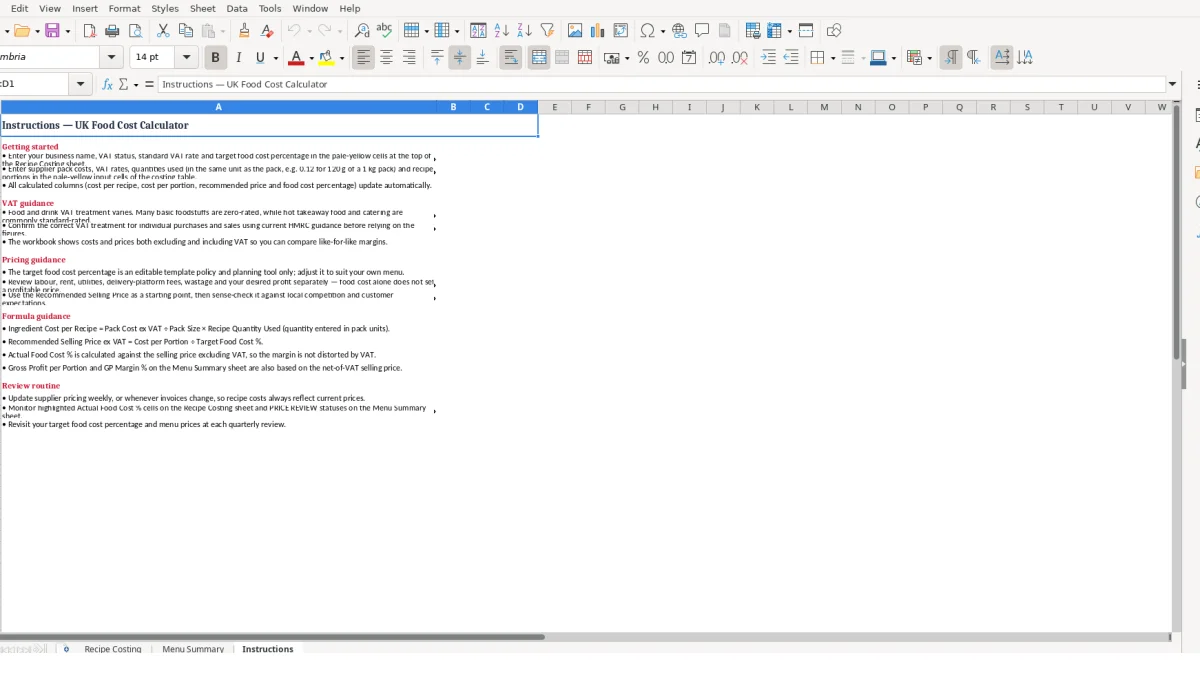The image size is (1200, 675).
Task: Open the Draw Shapes icon
Action: coord(834,31)
